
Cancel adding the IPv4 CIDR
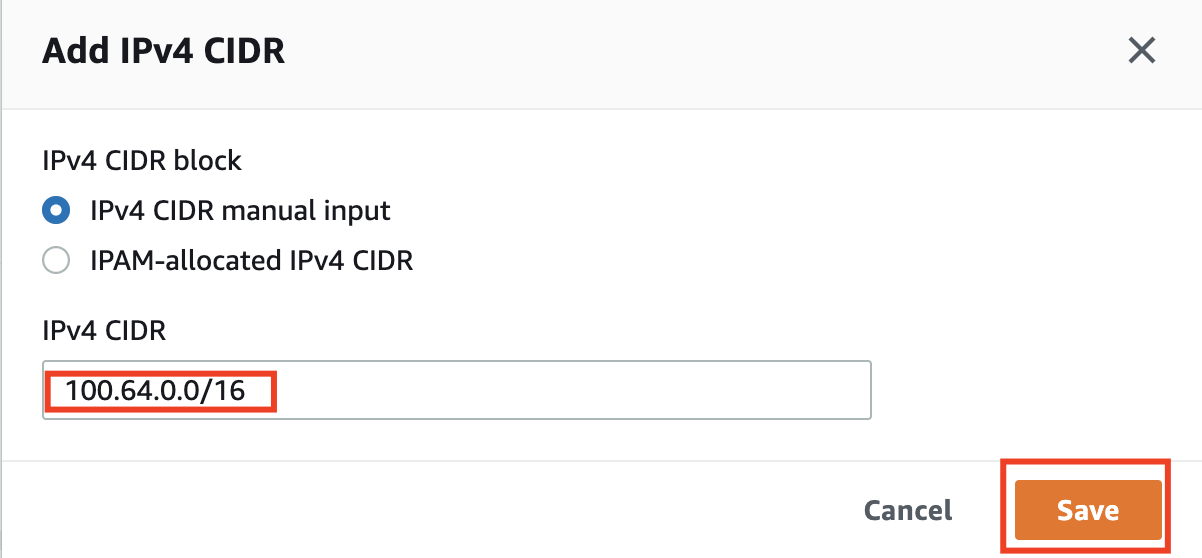(908, 510)
